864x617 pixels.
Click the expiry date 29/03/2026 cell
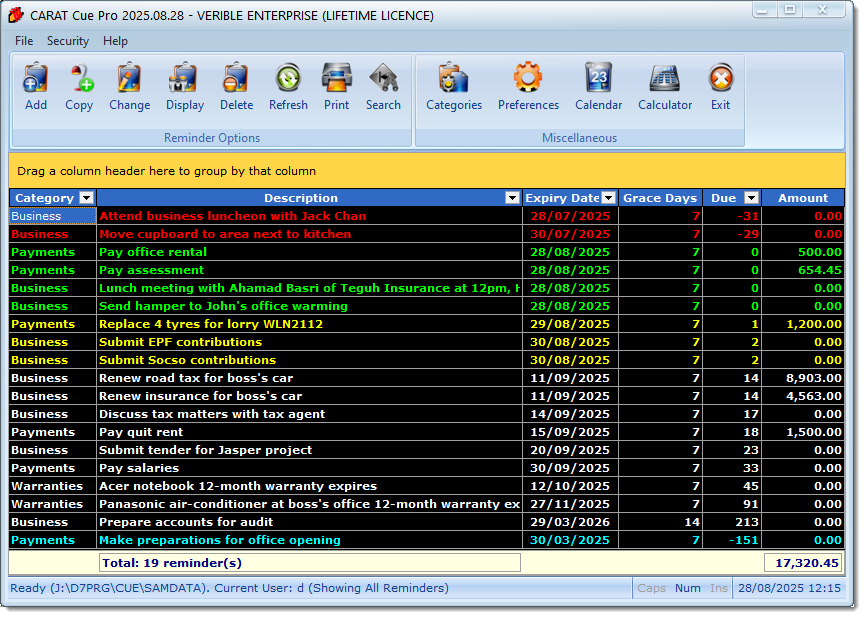pyautogui.click(x=570, y=522)
